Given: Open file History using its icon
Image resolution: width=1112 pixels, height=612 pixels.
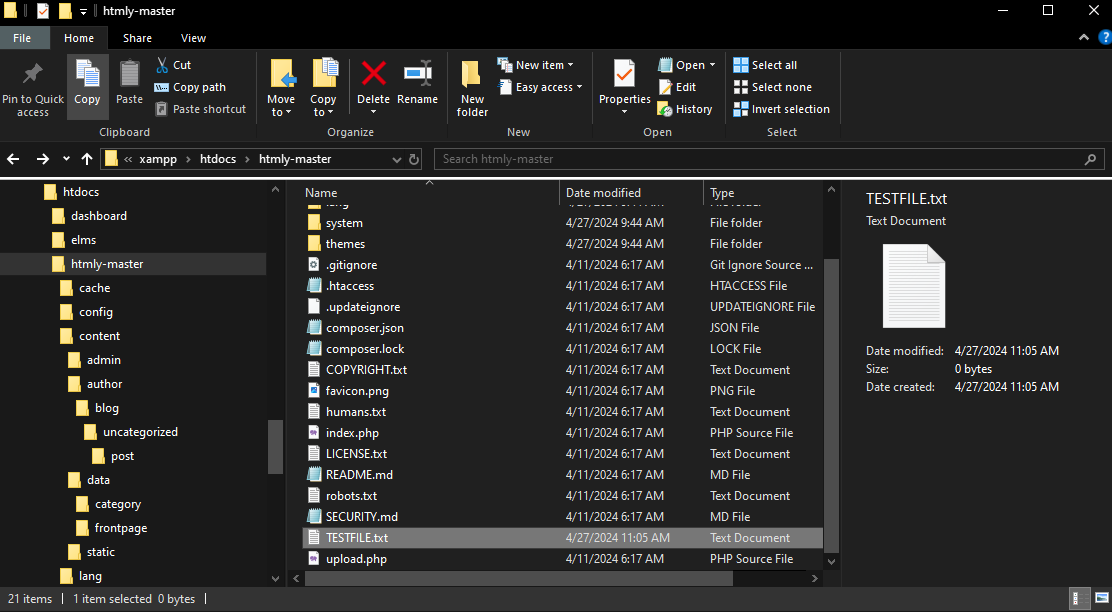Looking at the screenshot, I should [x=664, y=108].
